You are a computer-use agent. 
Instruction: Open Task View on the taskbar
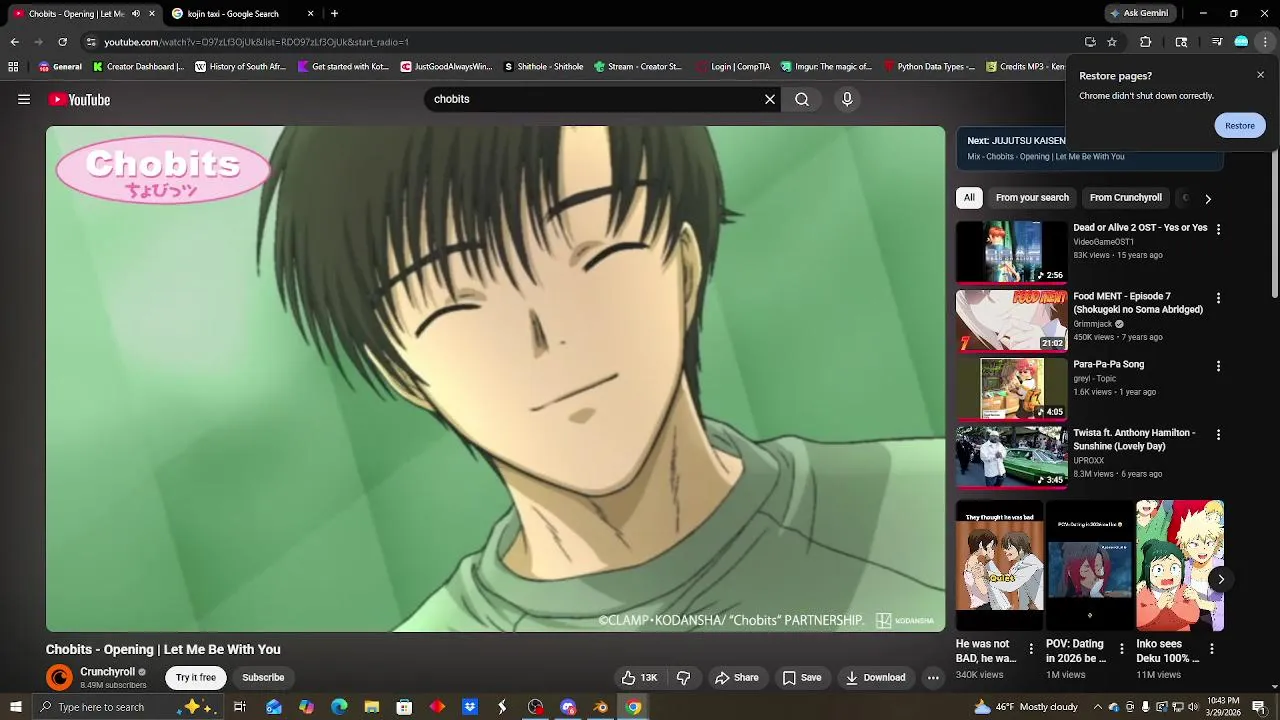[x=240, y=707]
